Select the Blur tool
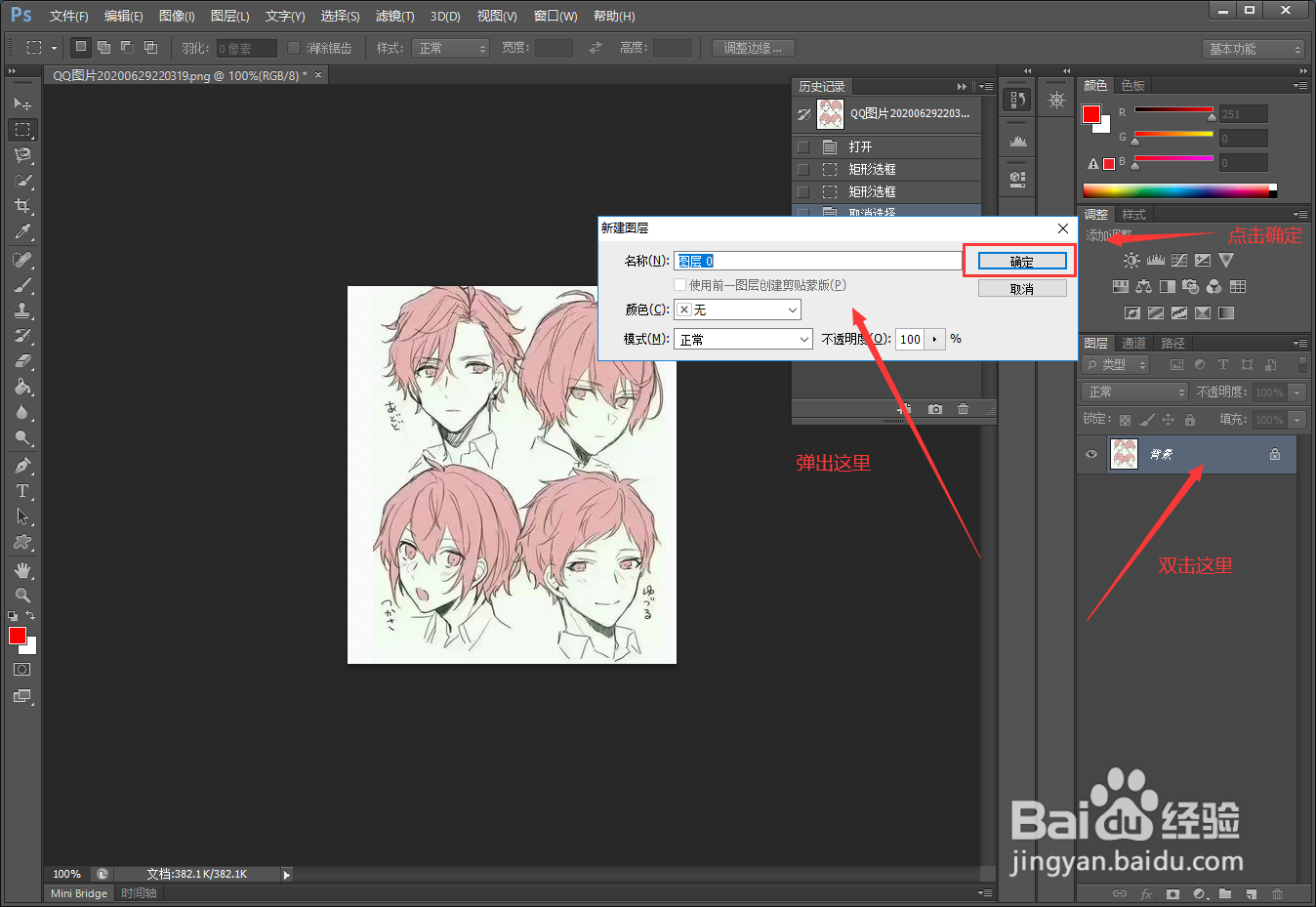 coord(22,412)
